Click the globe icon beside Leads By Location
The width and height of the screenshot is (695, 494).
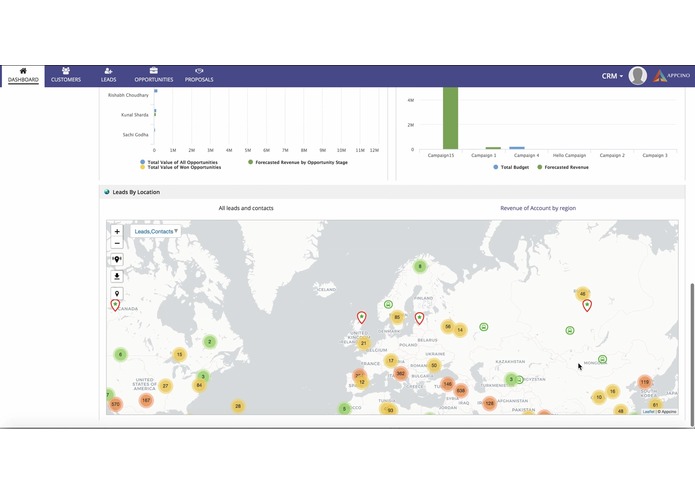(x=106, y=192)
